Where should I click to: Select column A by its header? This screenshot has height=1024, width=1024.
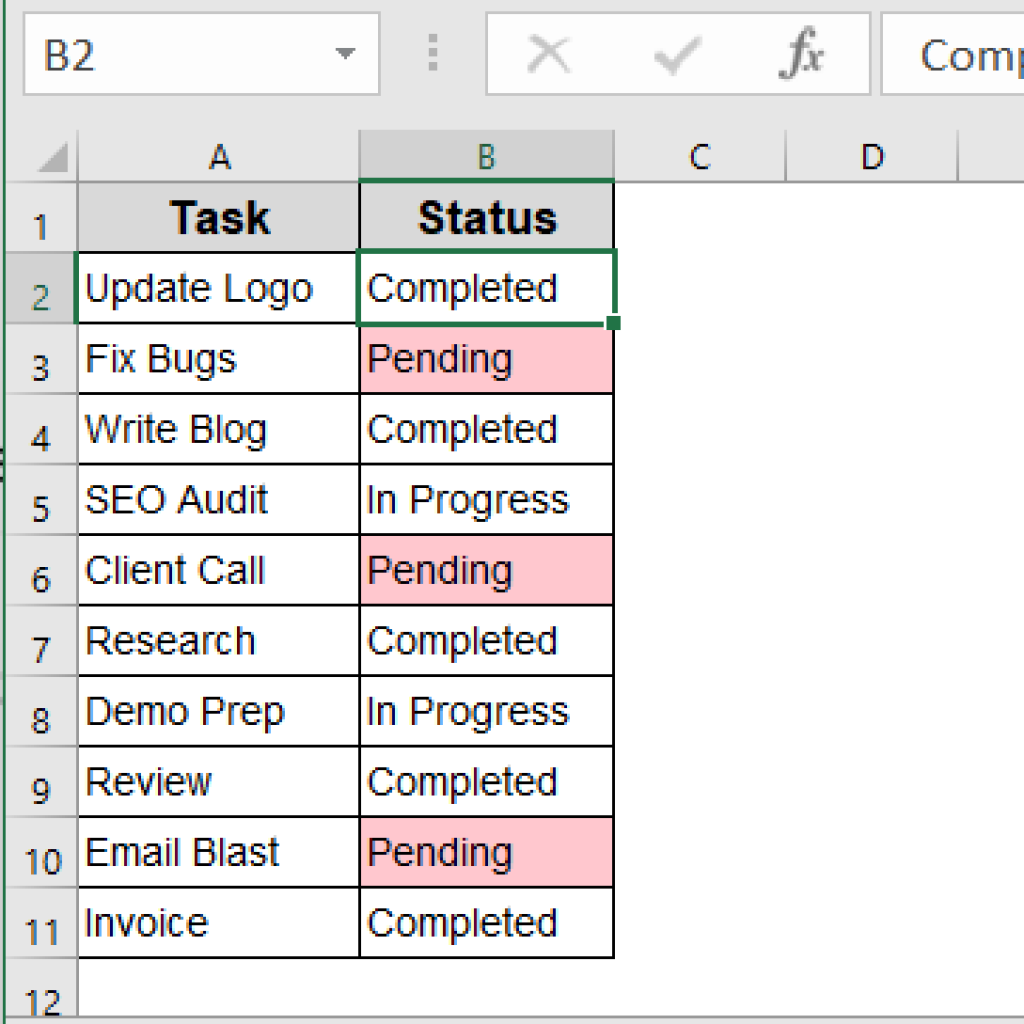pyautogui.click(x=218, y=157)
